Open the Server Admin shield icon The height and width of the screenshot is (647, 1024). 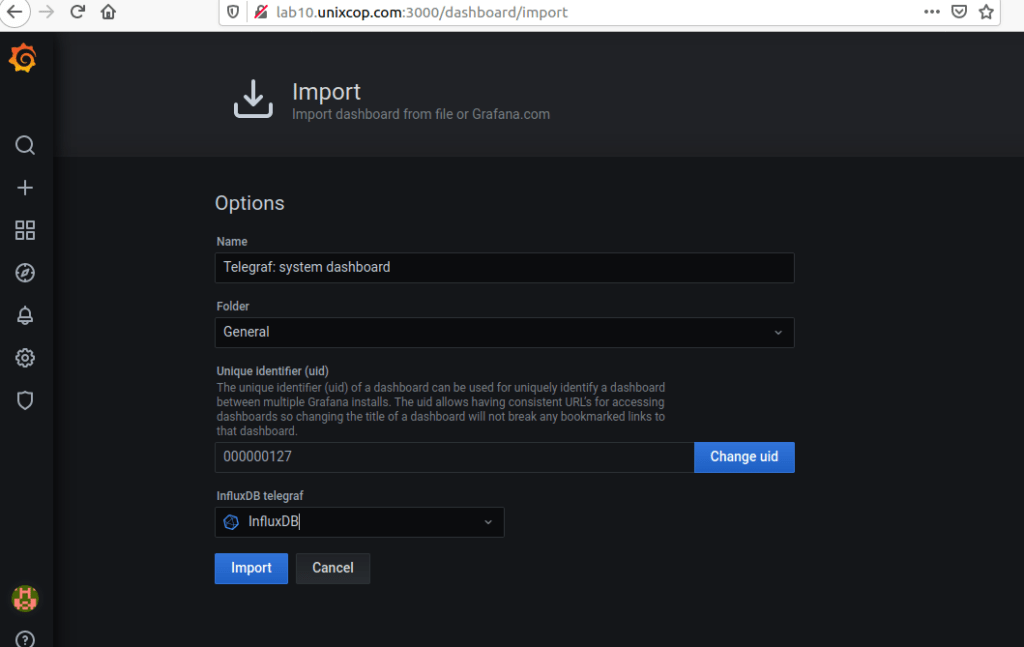pos(25,400)
